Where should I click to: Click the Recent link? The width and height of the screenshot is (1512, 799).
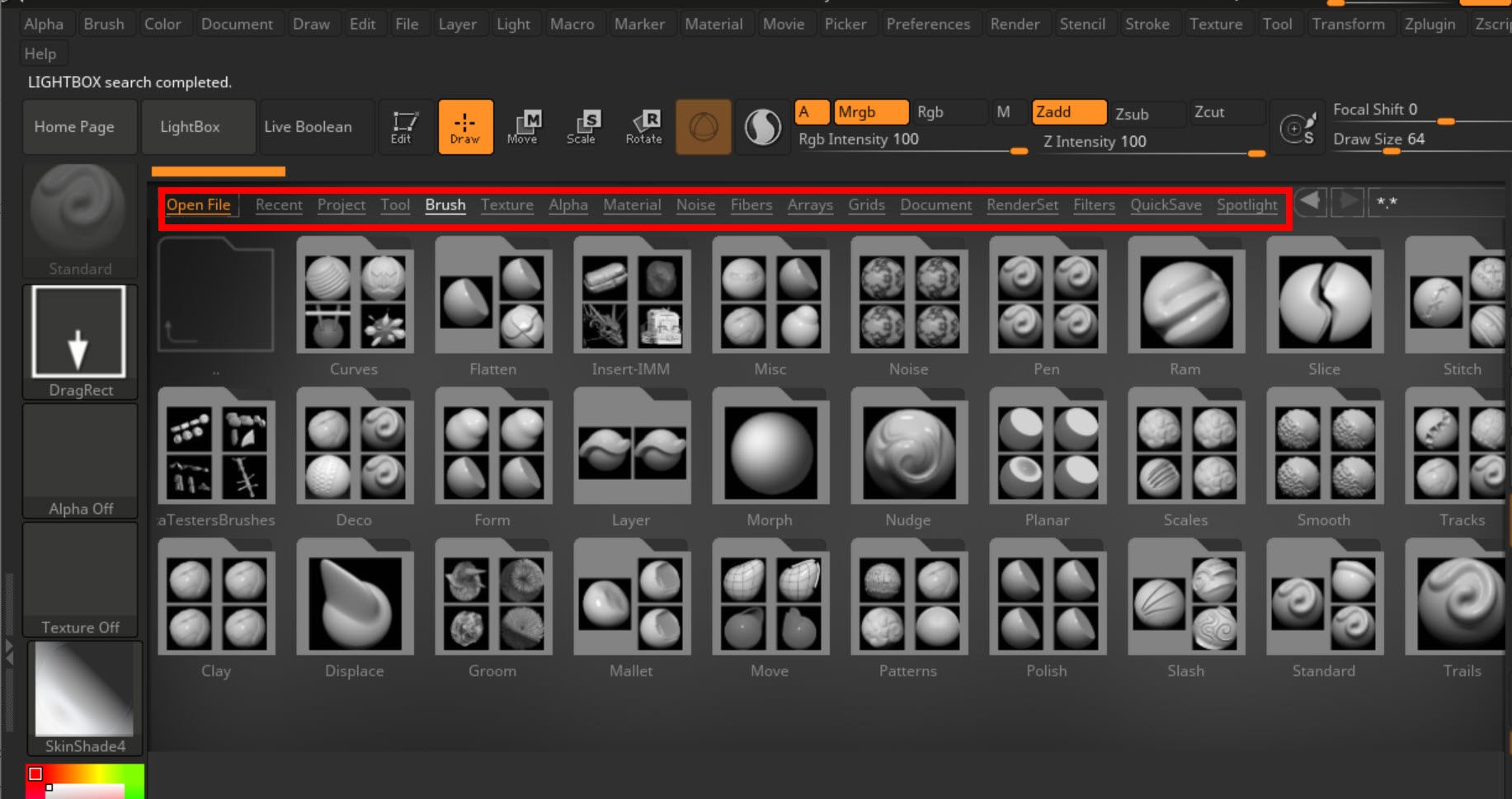point(279,204)
